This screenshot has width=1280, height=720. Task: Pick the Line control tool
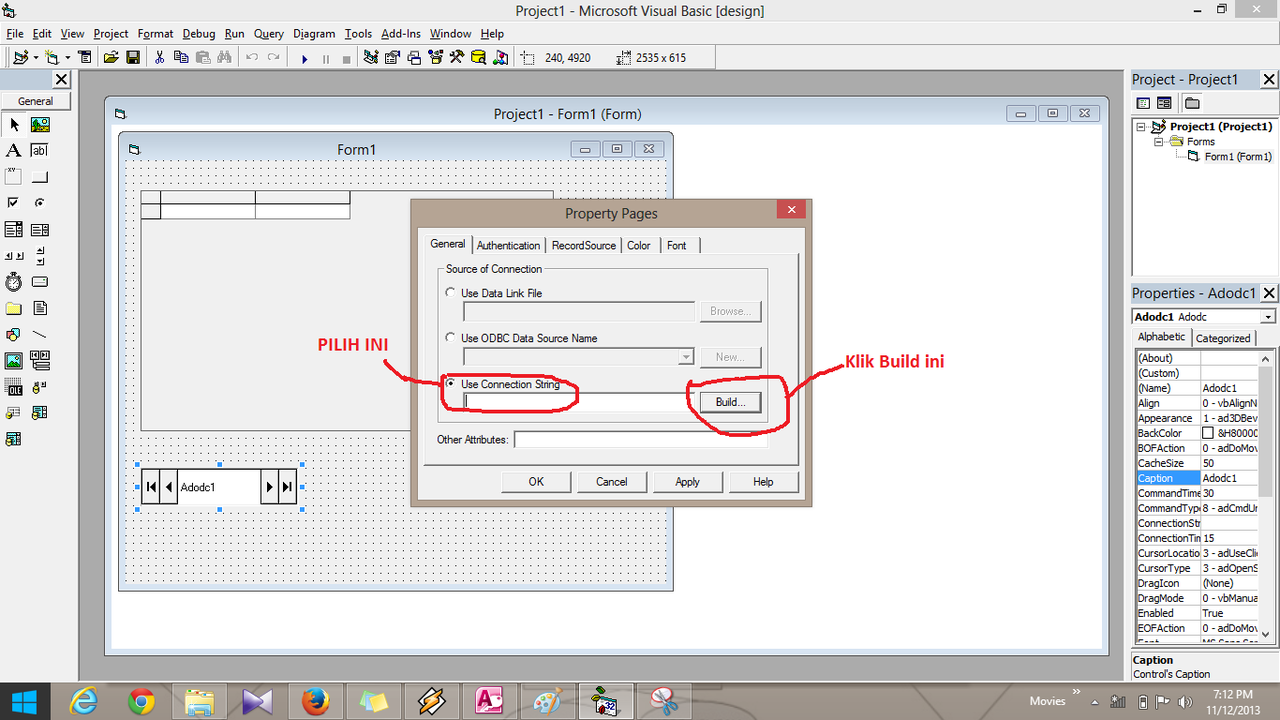40,334
